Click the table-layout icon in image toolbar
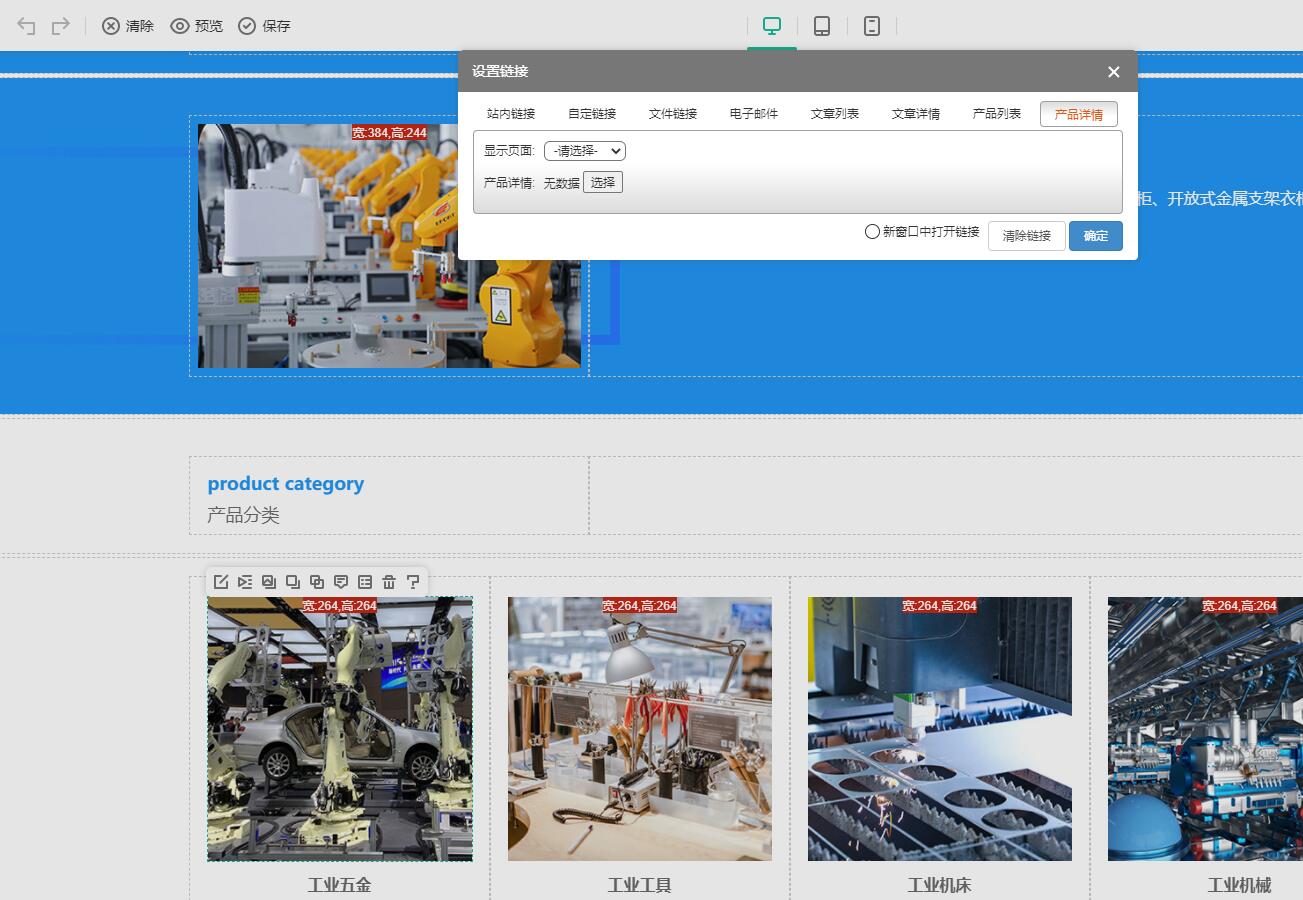The image size is (1303, 900). [x=365, y=582]
